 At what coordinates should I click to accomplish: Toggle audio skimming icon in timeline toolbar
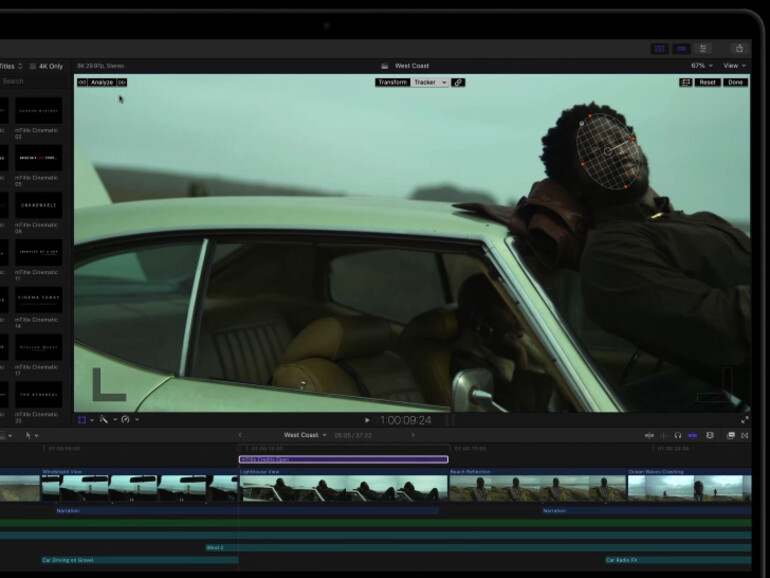pyautogui.click(x=664, y=436)
